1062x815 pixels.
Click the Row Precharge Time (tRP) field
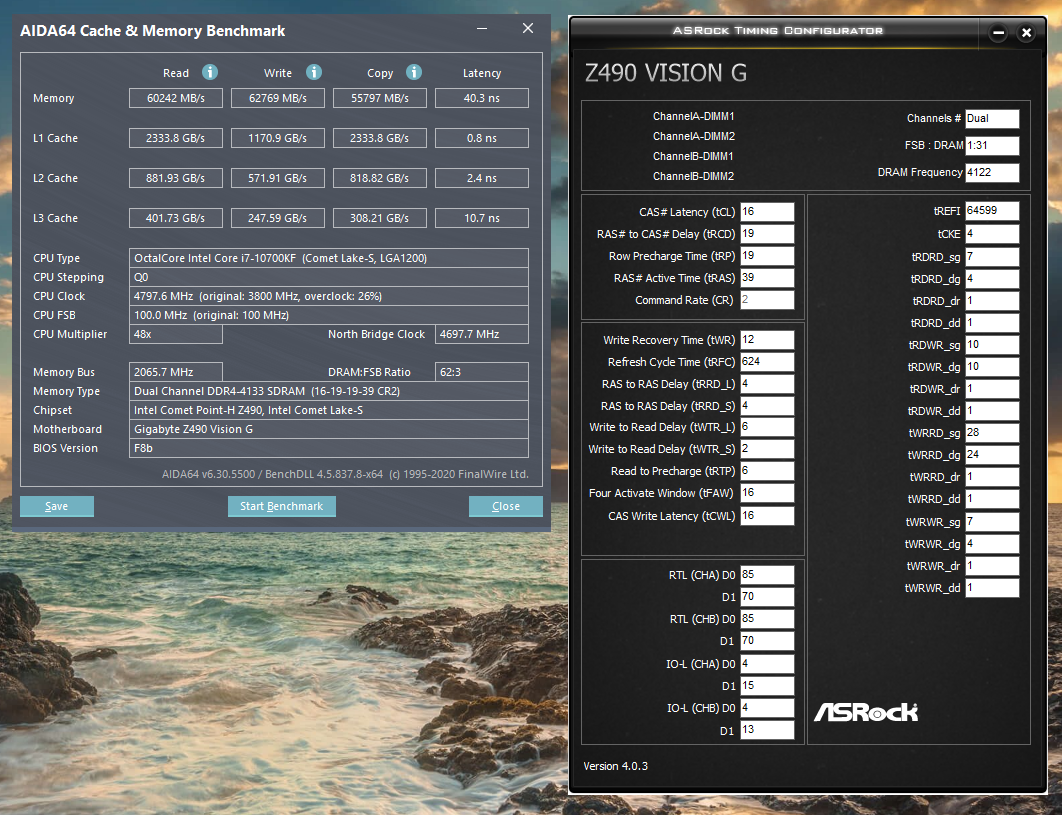[767, 256]
